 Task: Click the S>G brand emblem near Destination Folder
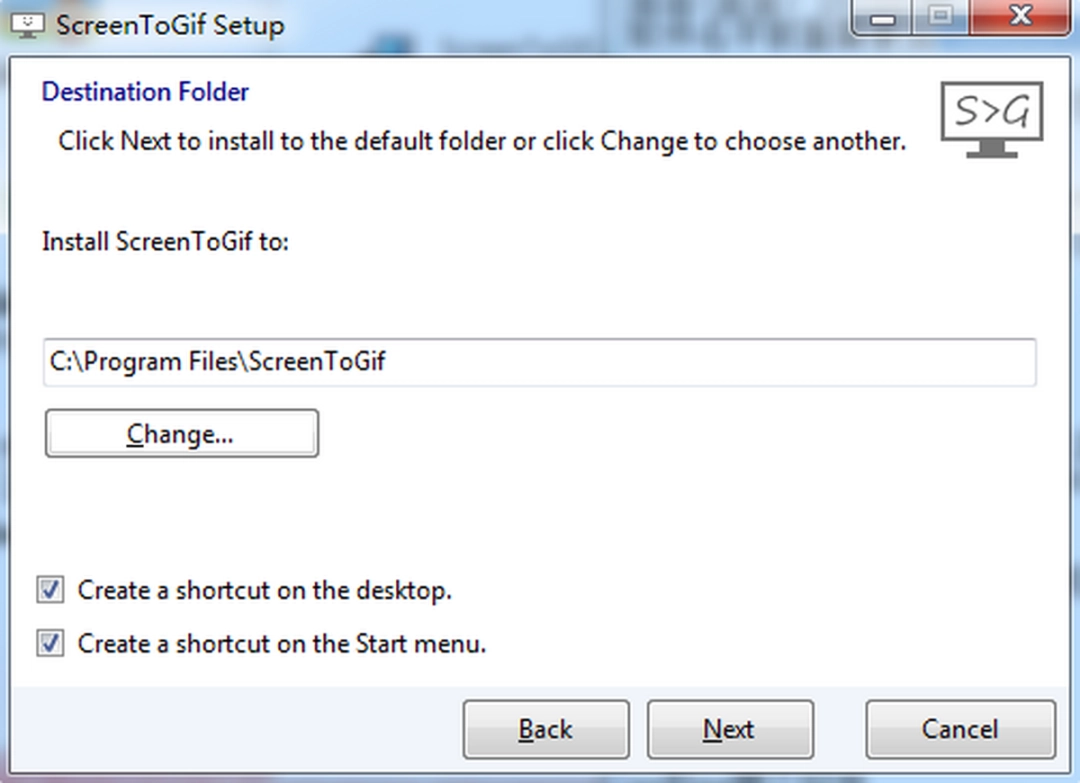[x=990, y=120]
